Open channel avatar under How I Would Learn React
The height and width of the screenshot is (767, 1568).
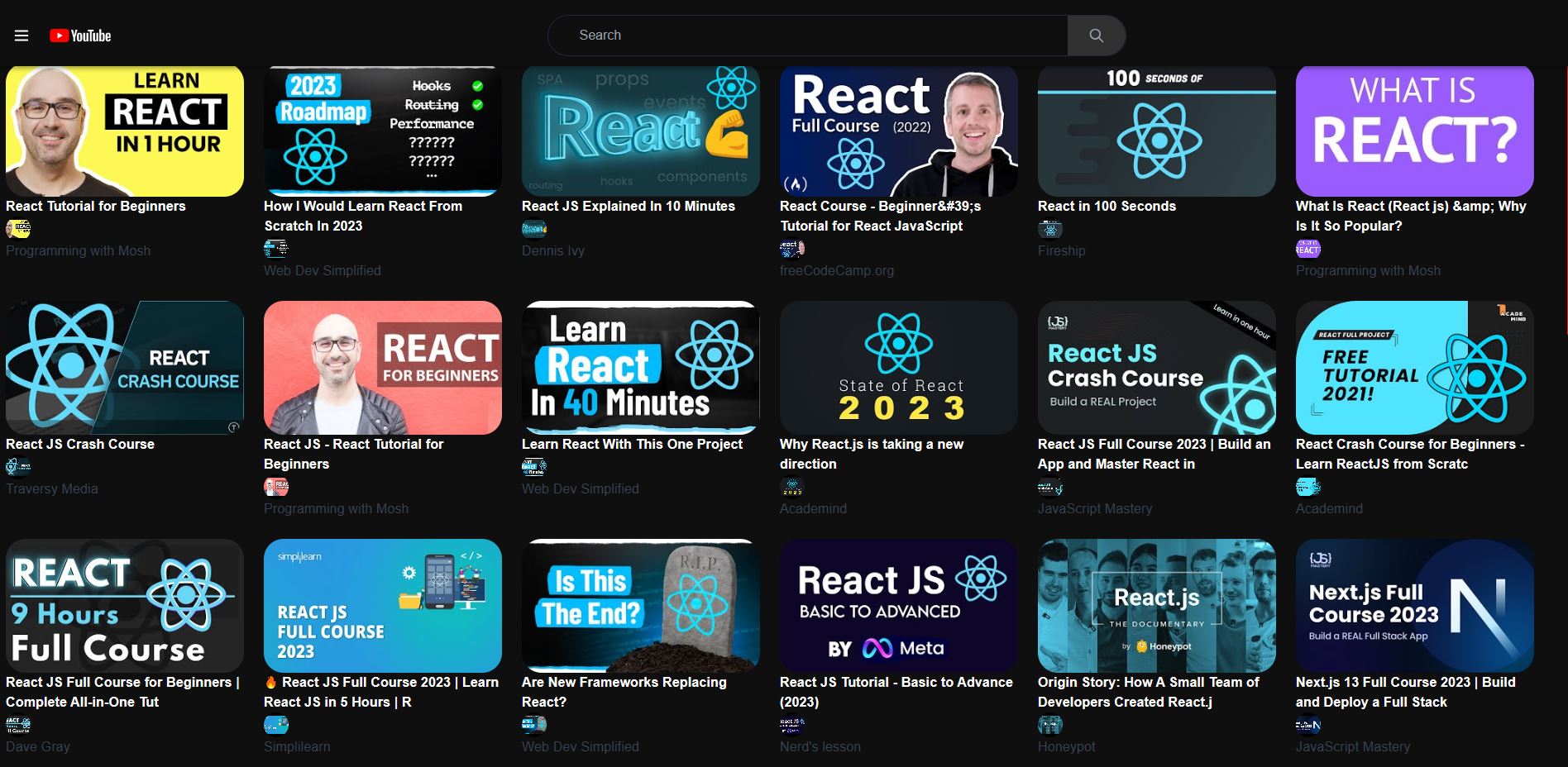tap(276, 249)
